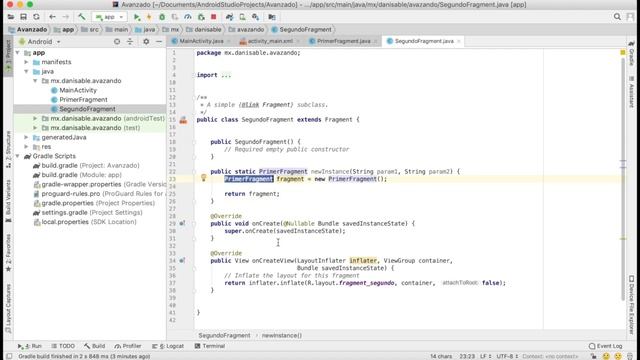Click the Run with Coverage icon
The width and height of the screenshot is (640, 360).
tap(175, 17)
